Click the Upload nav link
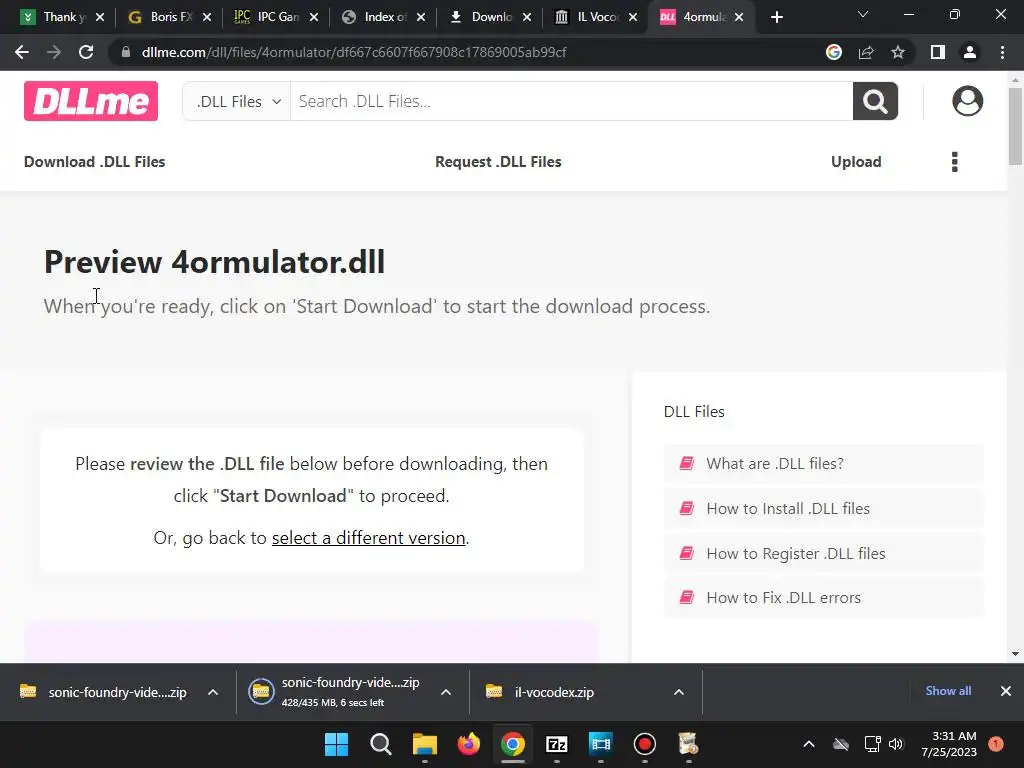Image resolution: width=1024 pixels, height=768 pixels. click(x=856, y=161)
